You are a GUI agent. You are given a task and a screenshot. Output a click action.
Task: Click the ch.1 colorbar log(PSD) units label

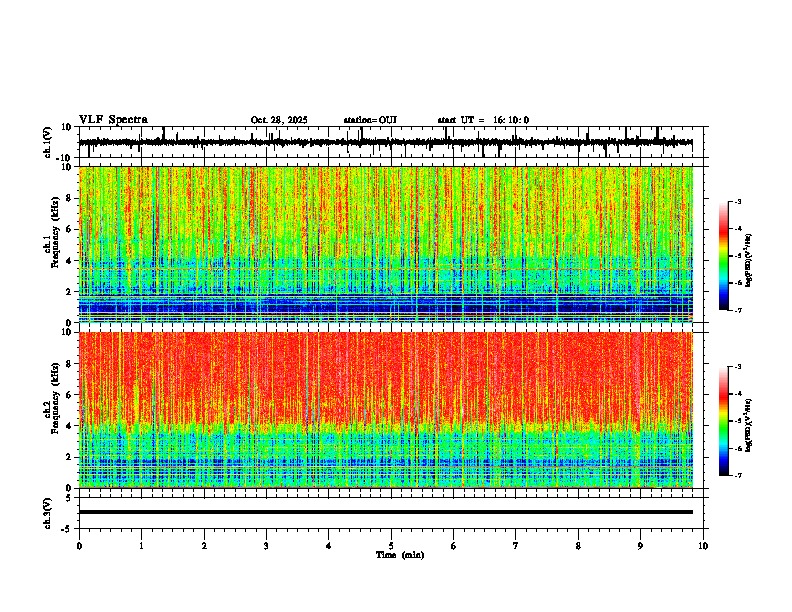coord(749,260)
